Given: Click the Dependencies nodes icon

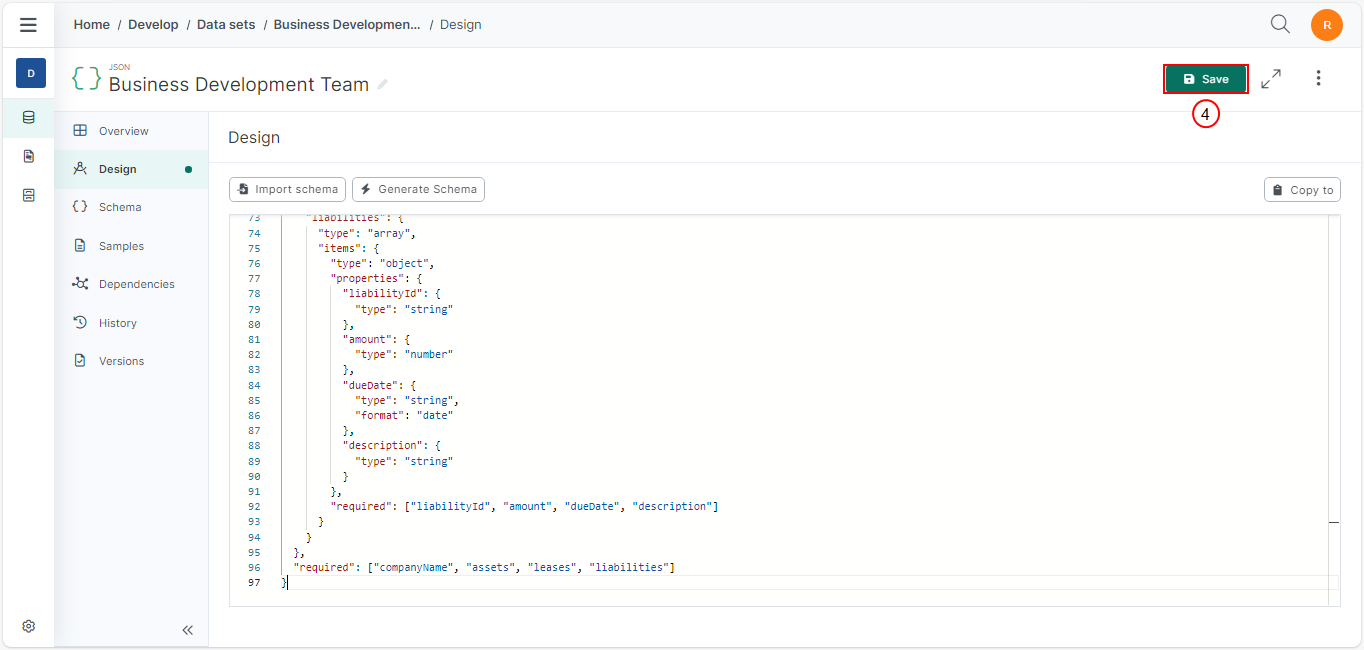Looking at the screenshot, I should [80, 284].
